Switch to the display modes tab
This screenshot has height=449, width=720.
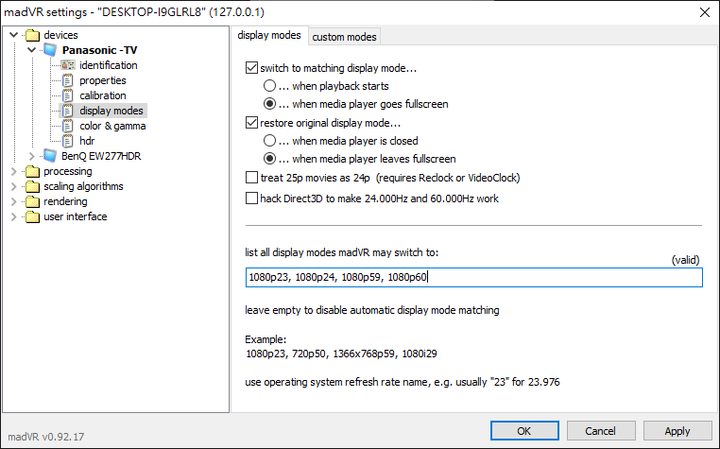pos(269,35)
